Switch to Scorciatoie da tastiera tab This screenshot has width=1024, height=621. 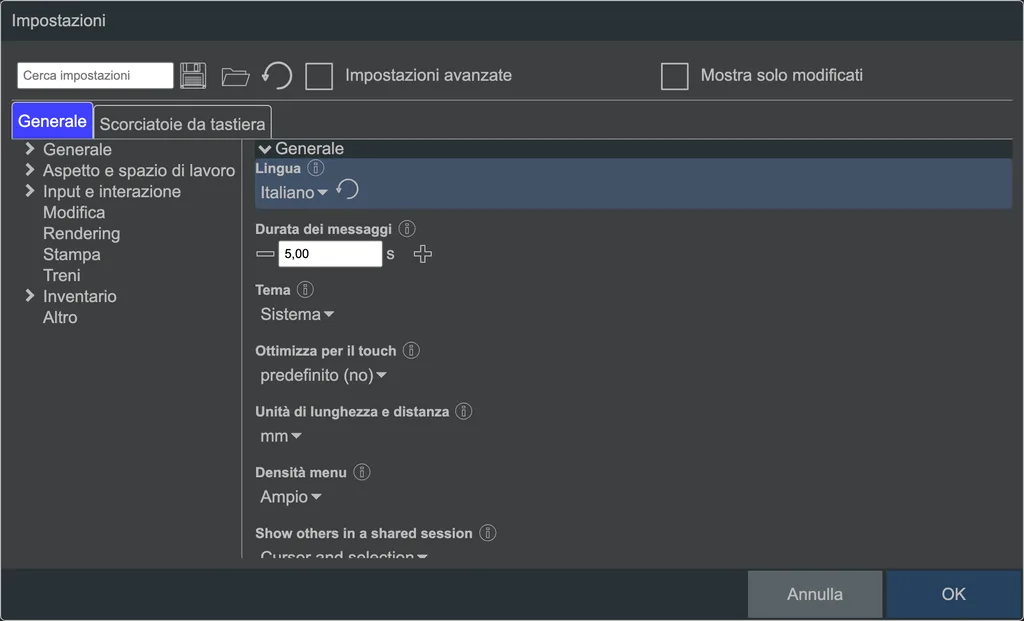click(x=182, y=123)
